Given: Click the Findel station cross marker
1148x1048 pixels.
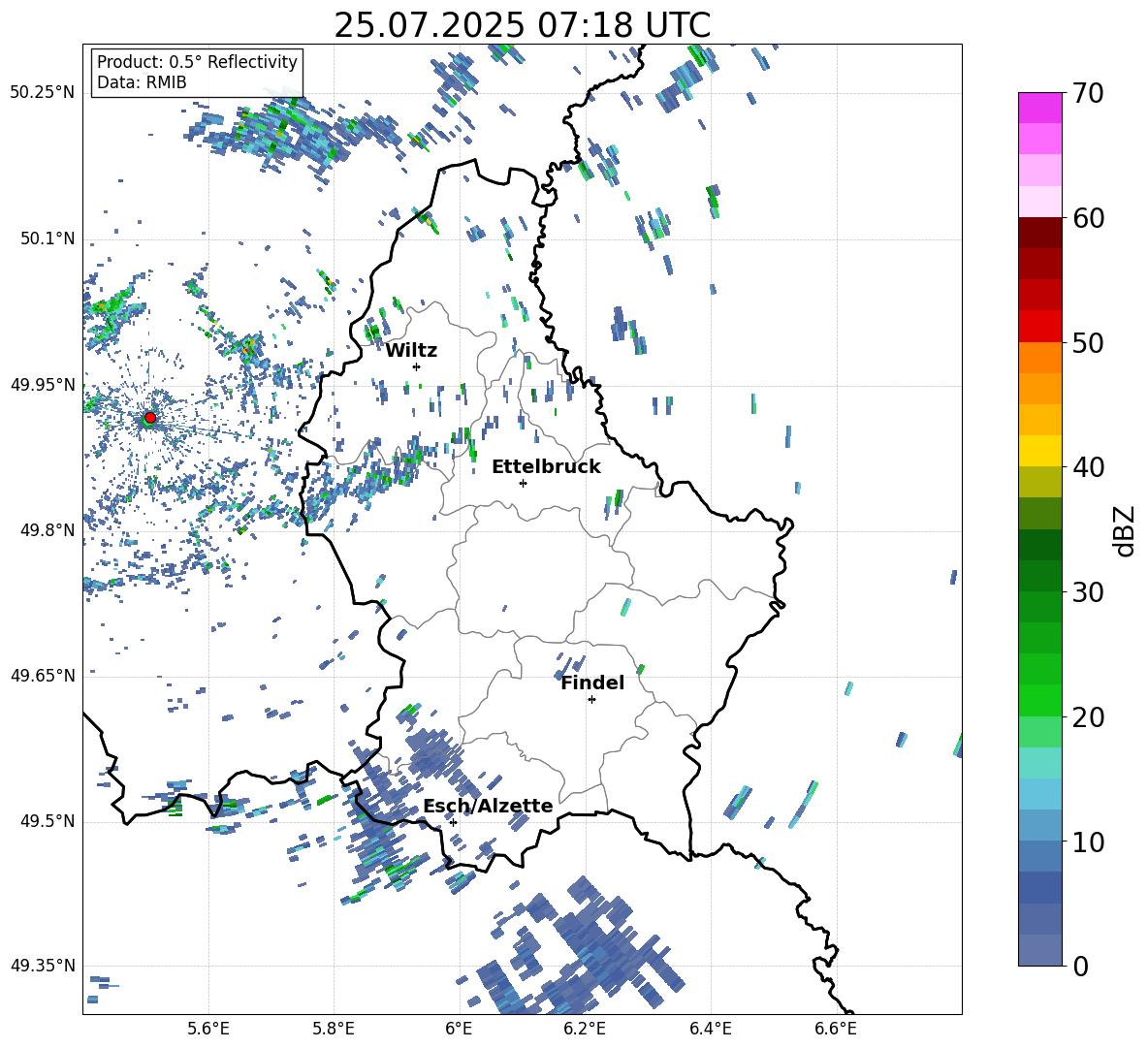Looking at the screenshot, I should (x=591, y=700).
